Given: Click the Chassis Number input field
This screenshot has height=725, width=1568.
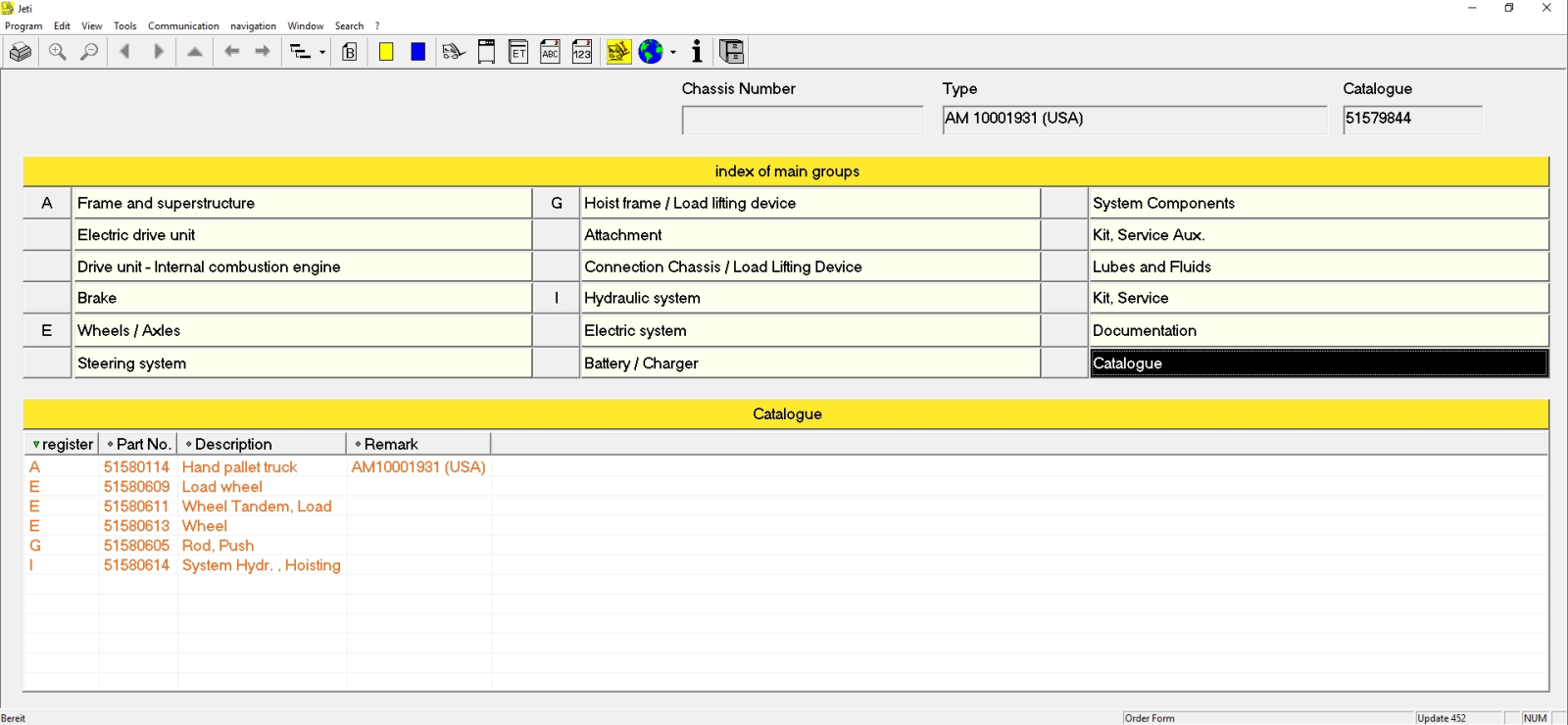Looking at the screenshot, I should point(803,120).
